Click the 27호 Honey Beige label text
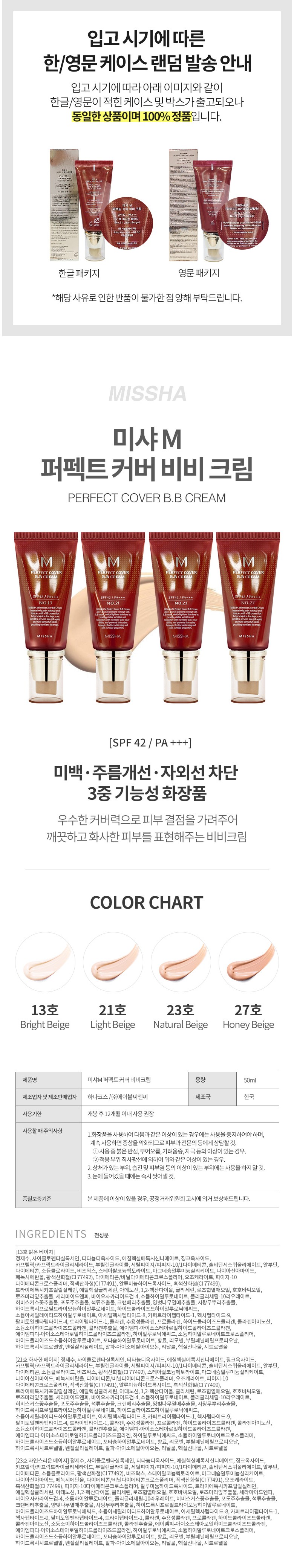The width and height of the screenshot is (294, 1568). [248, 1016]
